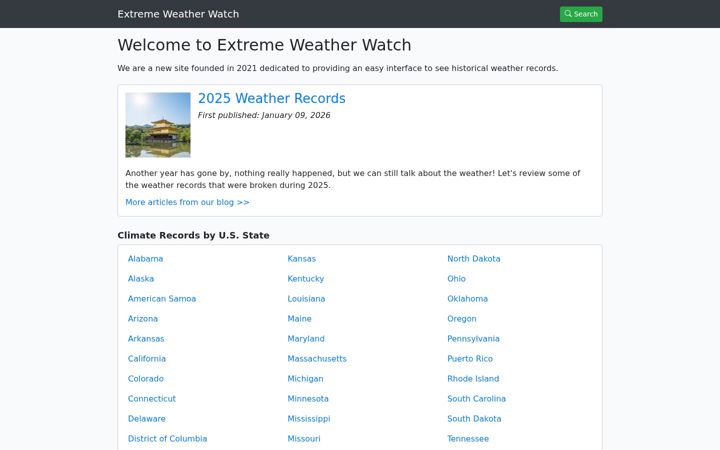The height and width of the screenshot is (450, 720).
Task: Click the Welcome to Extreme Weather Watch heading
Action: click(x=264, y=45)
